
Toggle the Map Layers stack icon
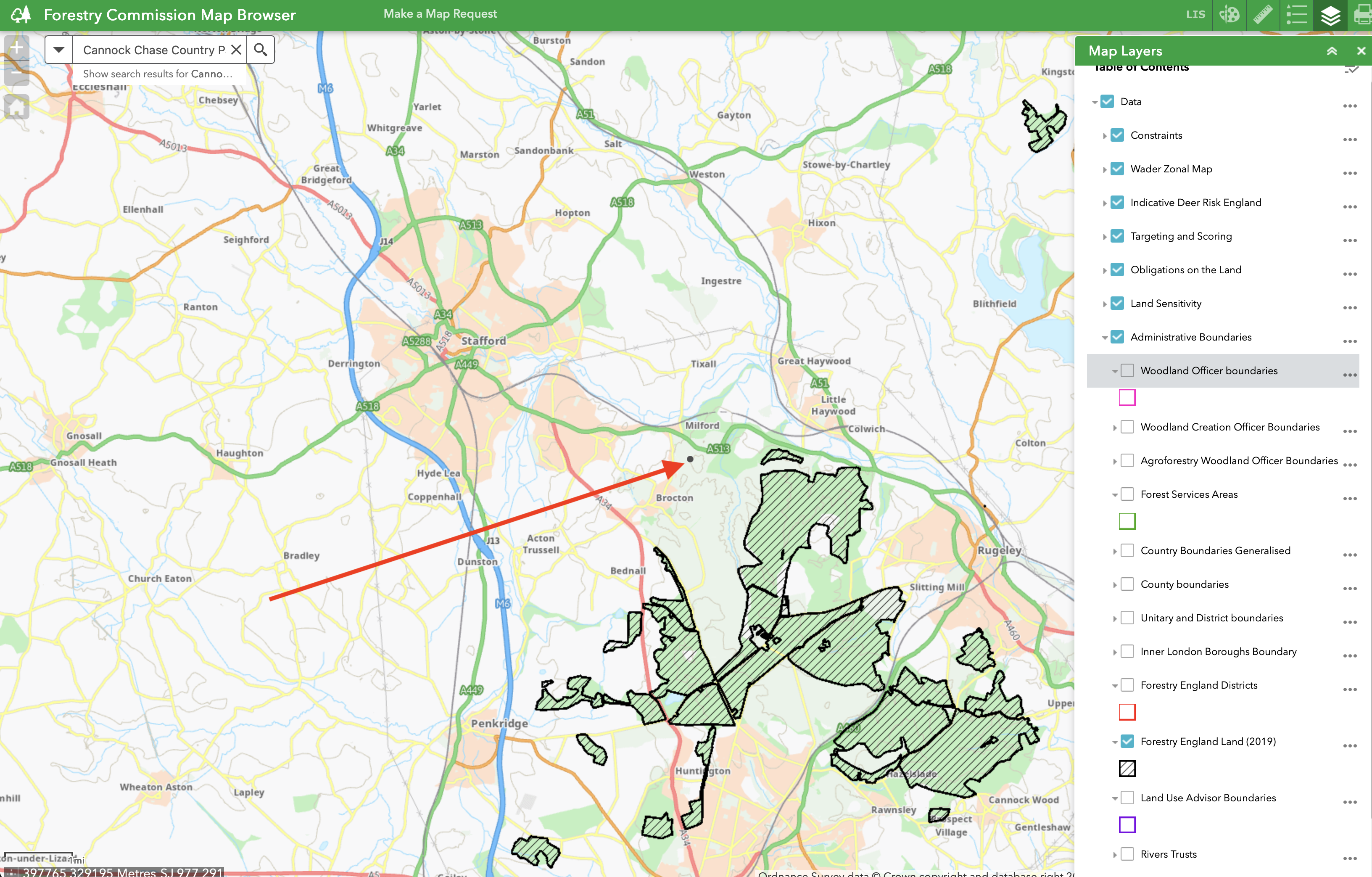(1330, 16)
